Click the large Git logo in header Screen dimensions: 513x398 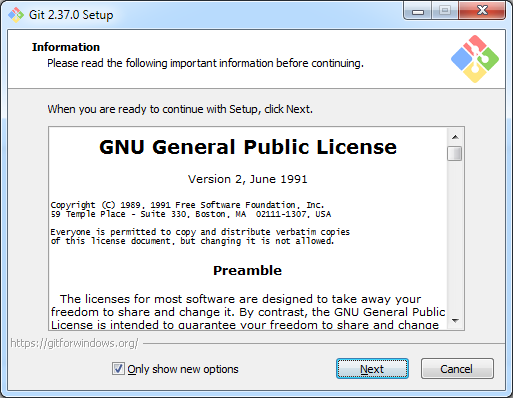coord(475,59)
